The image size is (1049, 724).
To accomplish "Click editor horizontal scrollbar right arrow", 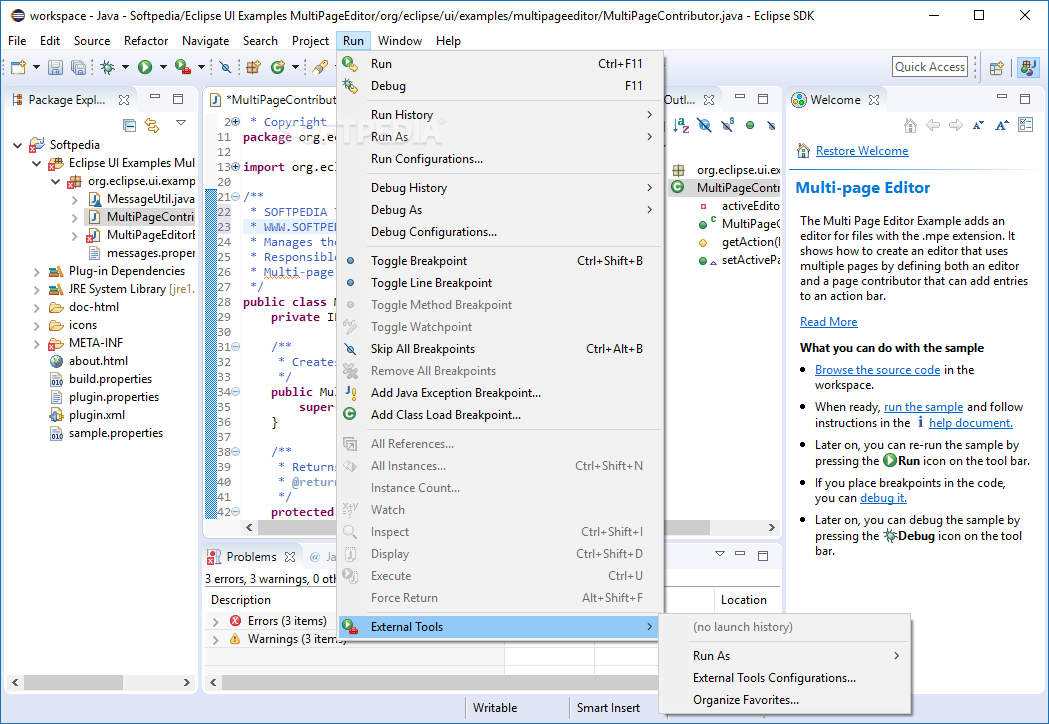I will [771, 527].
